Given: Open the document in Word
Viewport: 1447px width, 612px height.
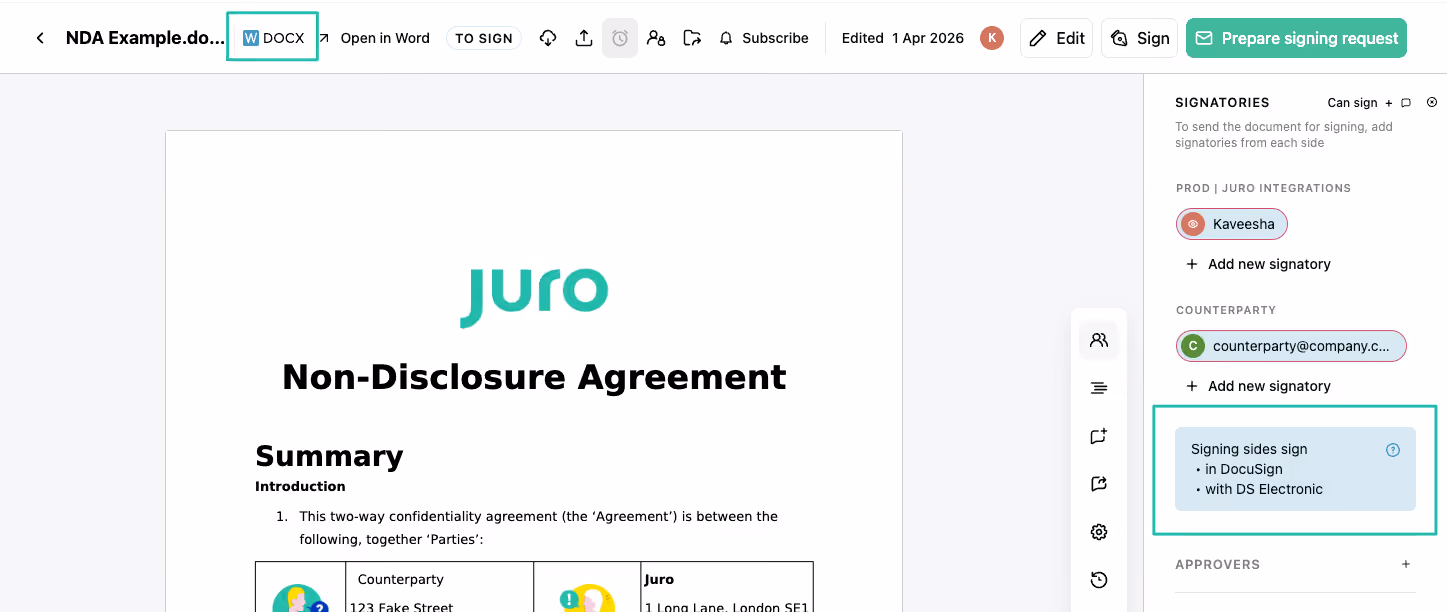Looking at the screenshot, I should pos(374,38).
